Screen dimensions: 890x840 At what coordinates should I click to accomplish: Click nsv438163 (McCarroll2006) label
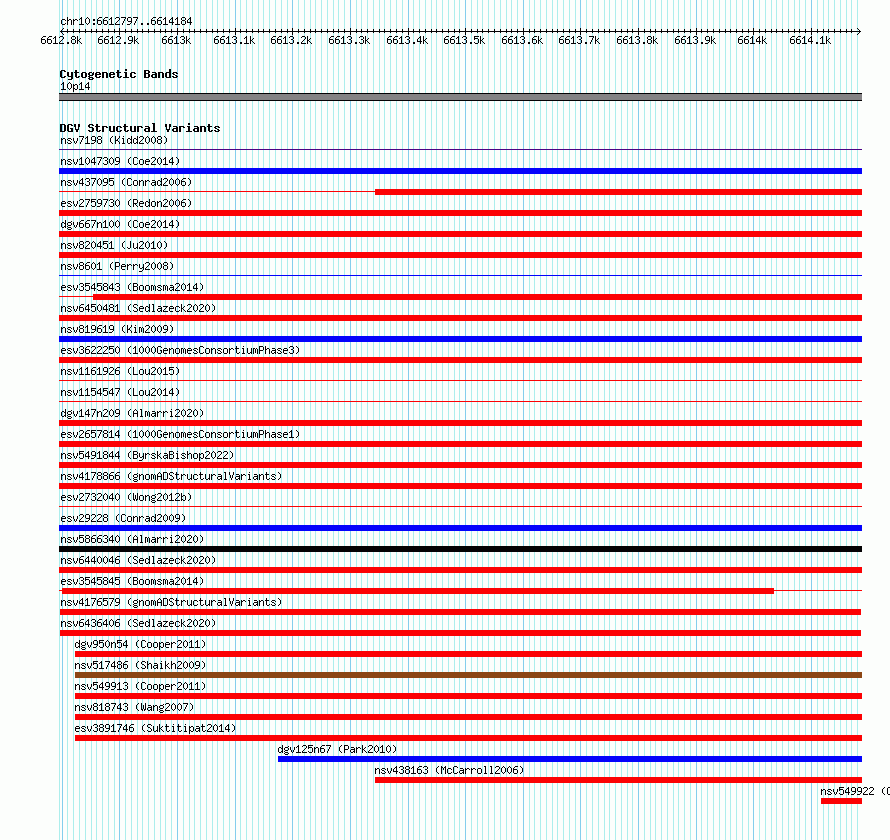pyautogui.click(x=449, y=770)
